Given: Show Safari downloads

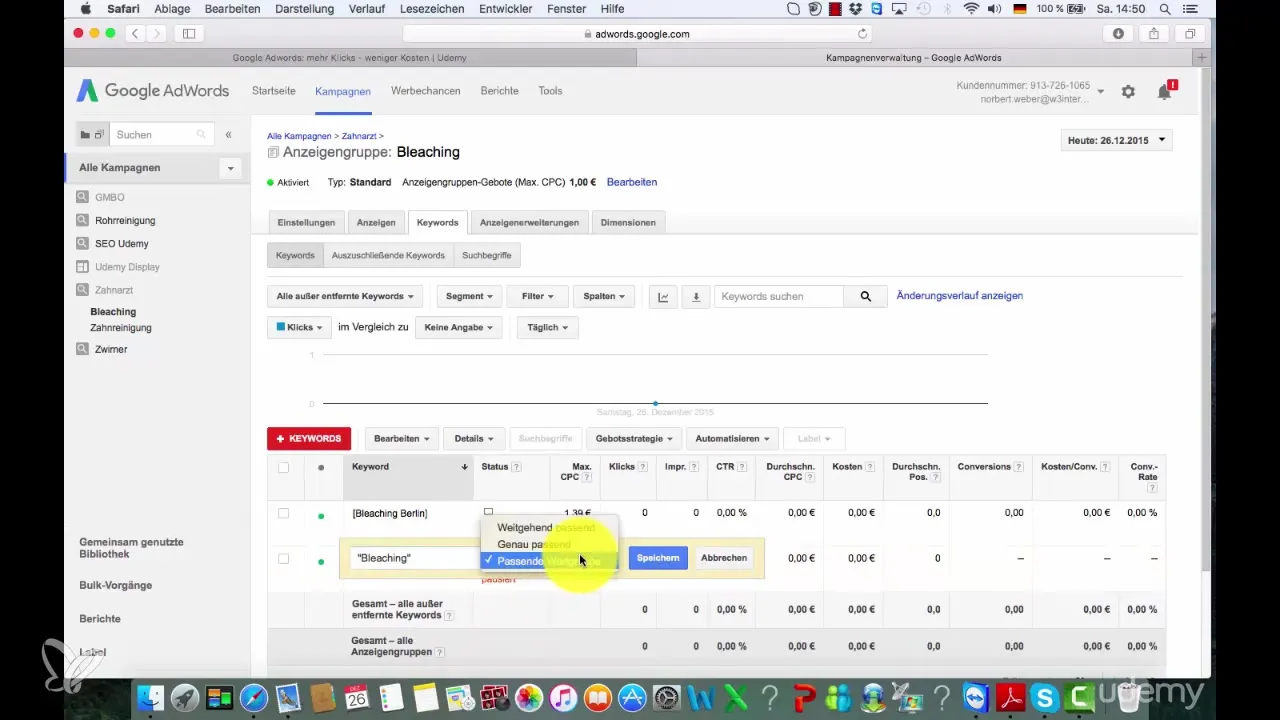Looking at the screenshot, I should click(x=1118, y=33).
